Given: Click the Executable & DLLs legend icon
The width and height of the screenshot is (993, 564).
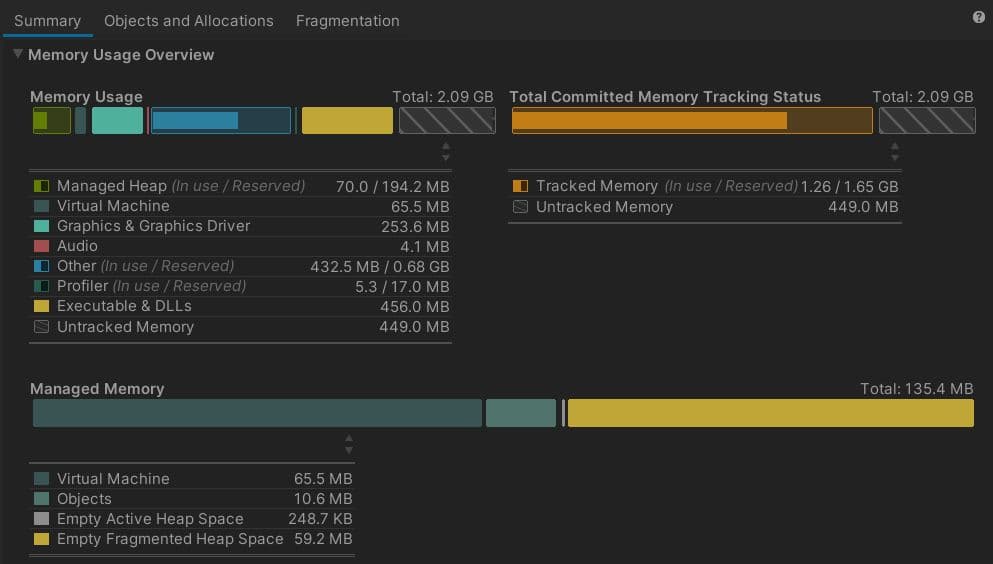Looking at the screenshot, I should click(41, 307).
